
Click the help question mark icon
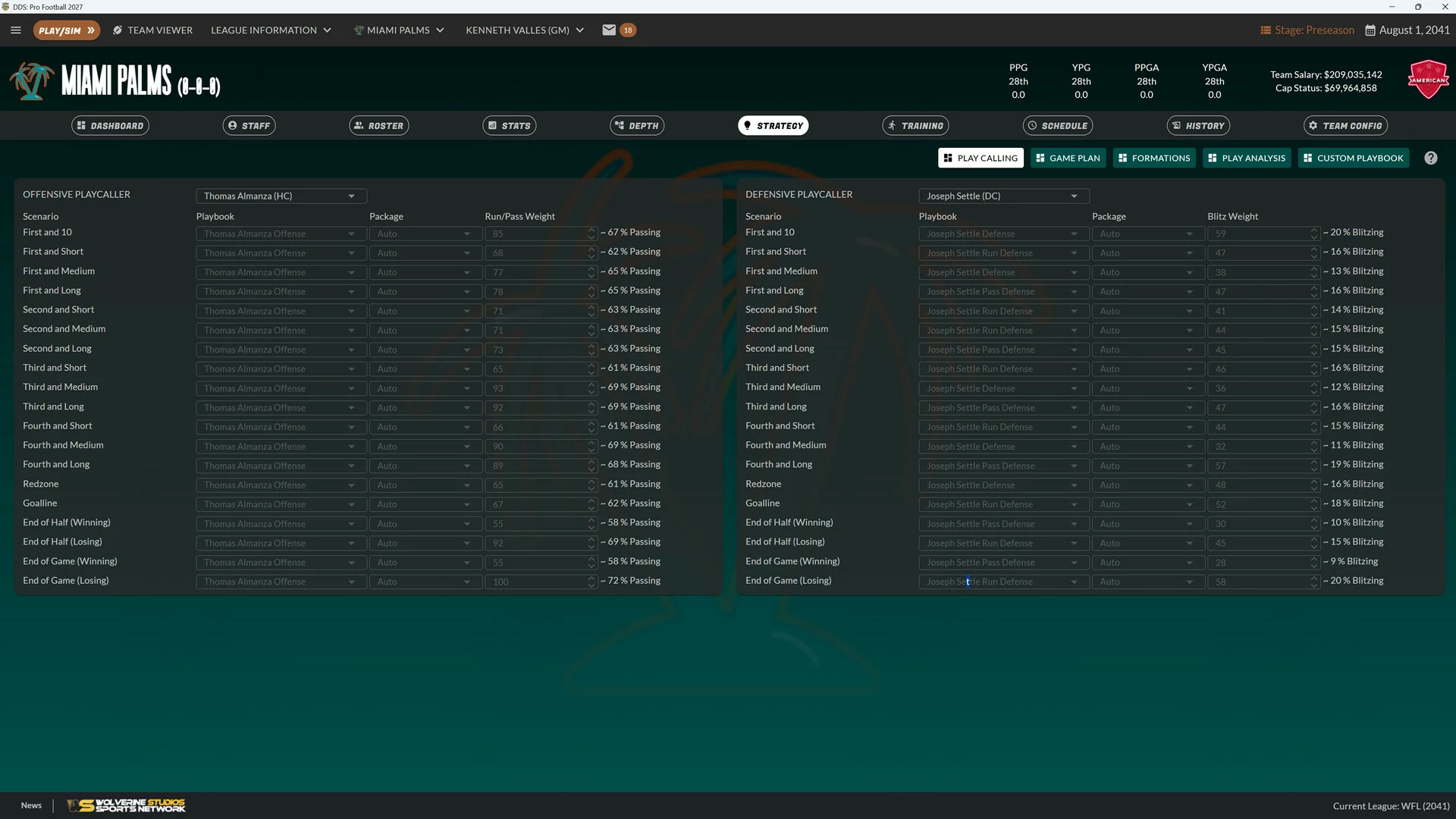click(x=1430, y=158)
